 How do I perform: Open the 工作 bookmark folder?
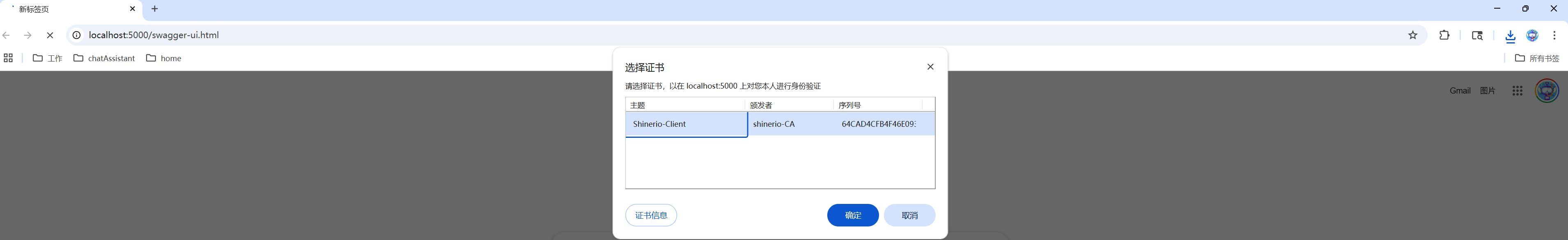pyautogui.click(x=48, y=59)
